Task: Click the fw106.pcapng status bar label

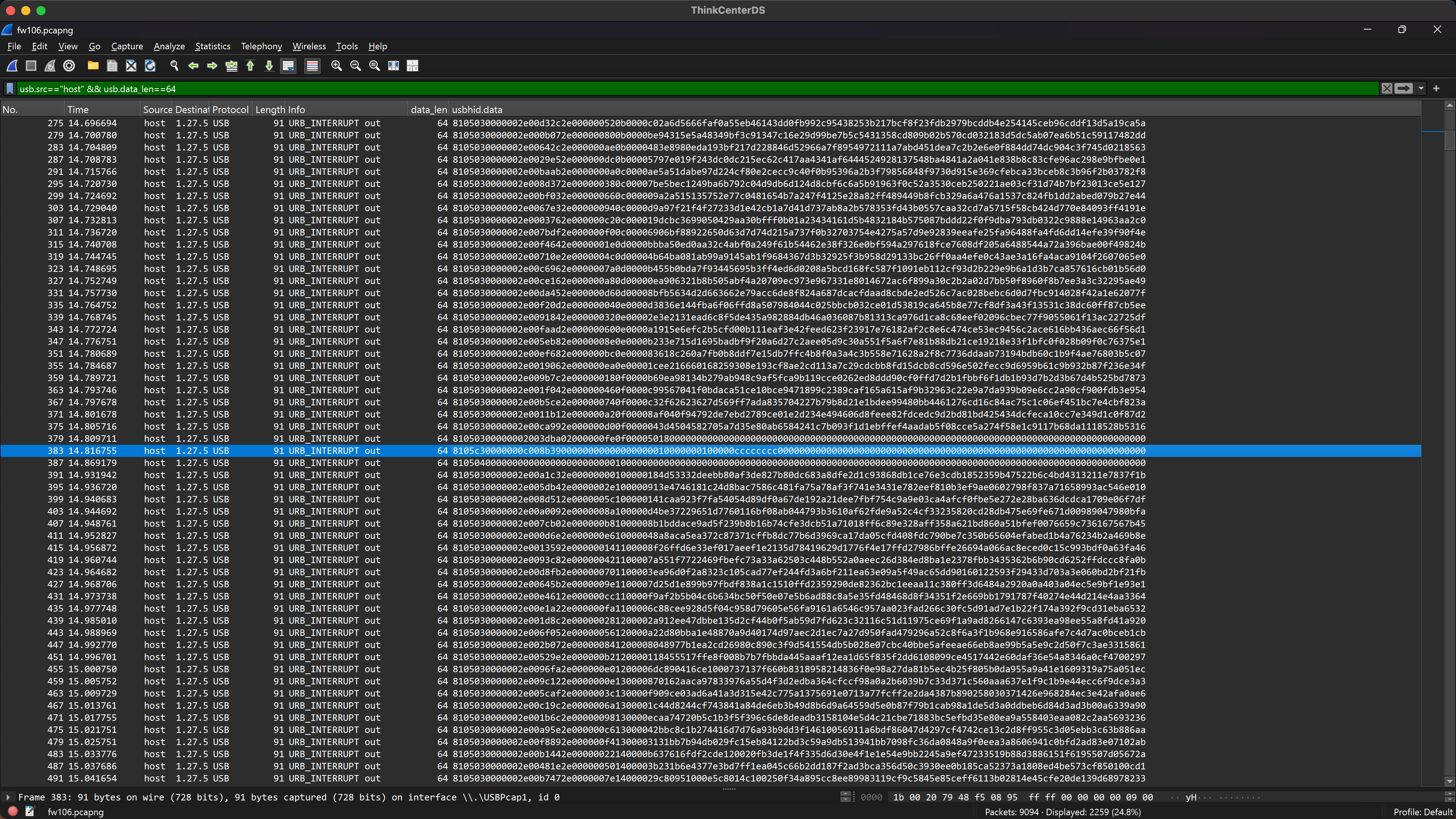Action: click(x=75, y=812)
